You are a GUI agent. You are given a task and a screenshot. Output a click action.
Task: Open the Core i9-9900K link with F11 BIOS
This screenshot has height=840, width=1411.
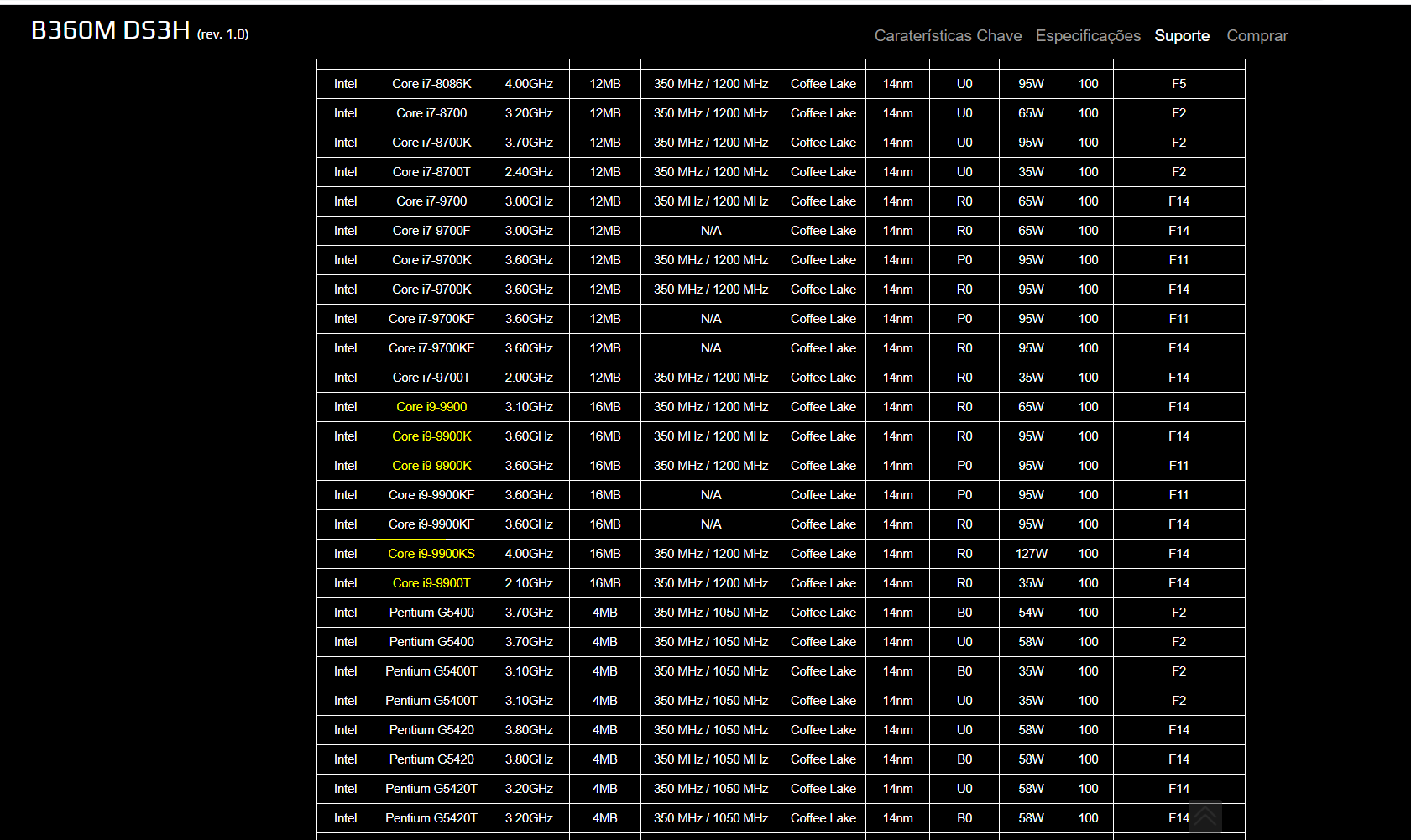[x=431, y=466]
